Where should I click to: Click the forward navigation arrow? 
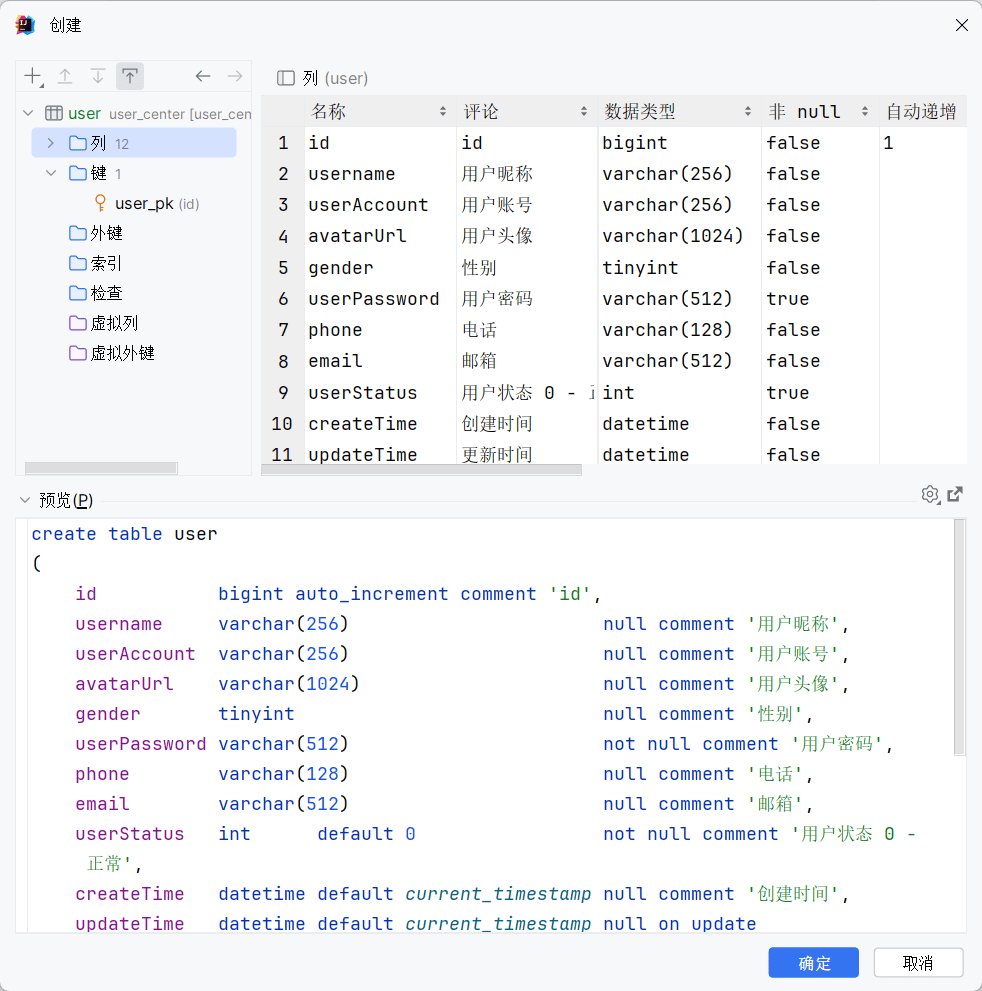[x=235, y=76]
